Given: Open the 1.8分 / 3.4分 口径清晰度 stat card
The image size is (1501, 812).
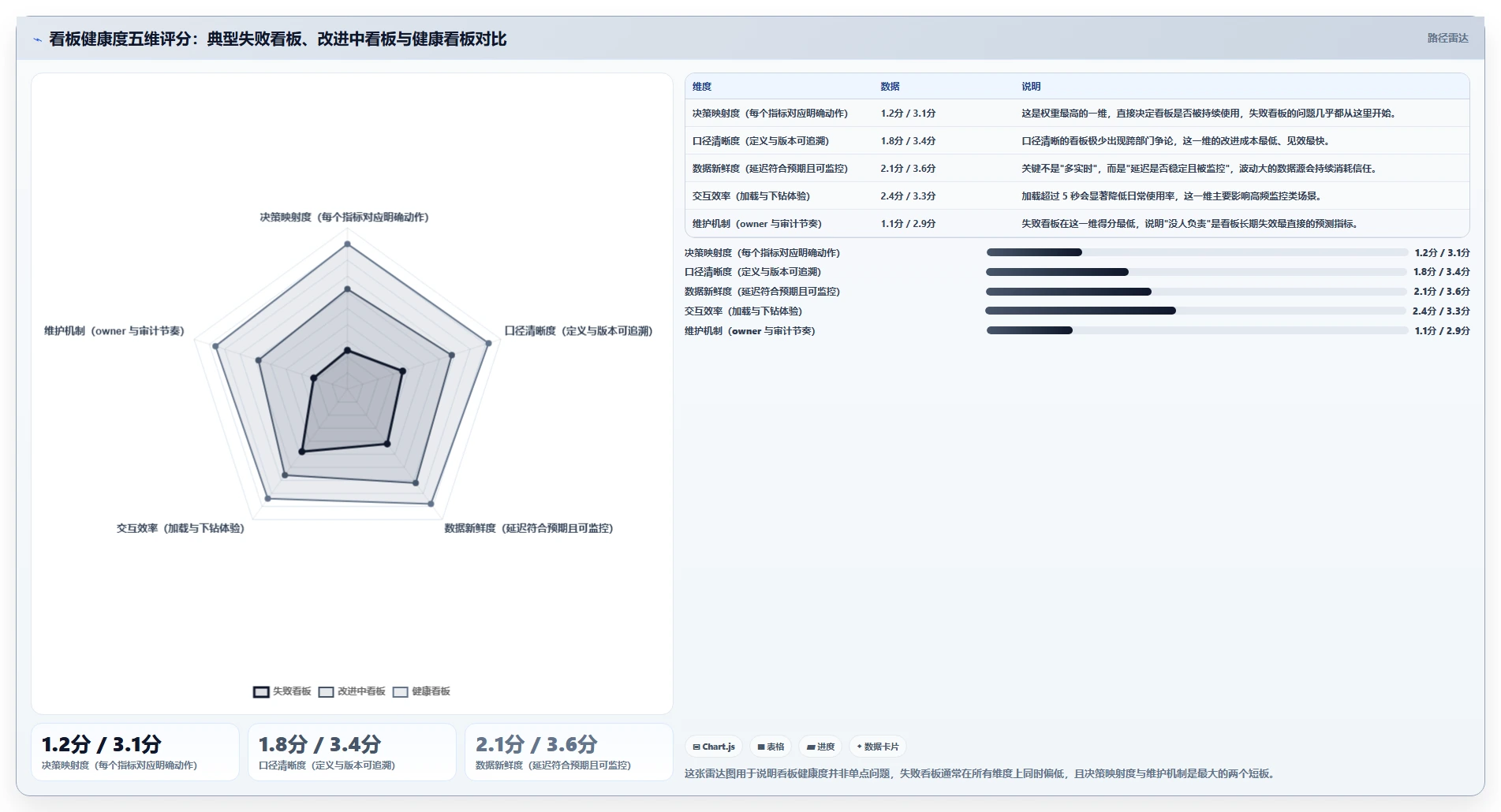Looking at the screenshot, I should click(352, 752).
